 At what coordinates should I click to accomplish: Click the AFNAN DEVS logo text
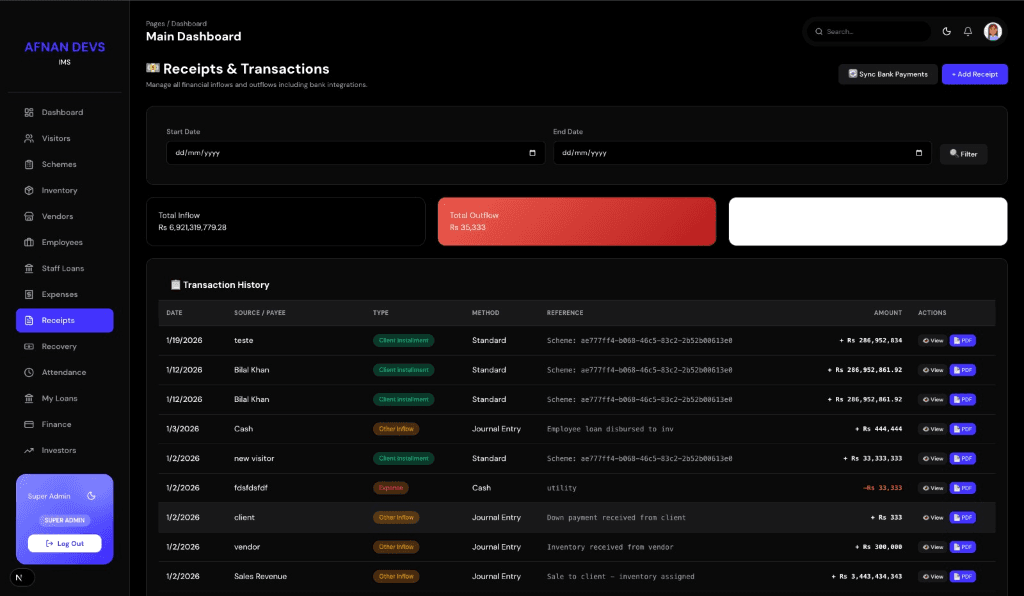[x=65, y=47]
